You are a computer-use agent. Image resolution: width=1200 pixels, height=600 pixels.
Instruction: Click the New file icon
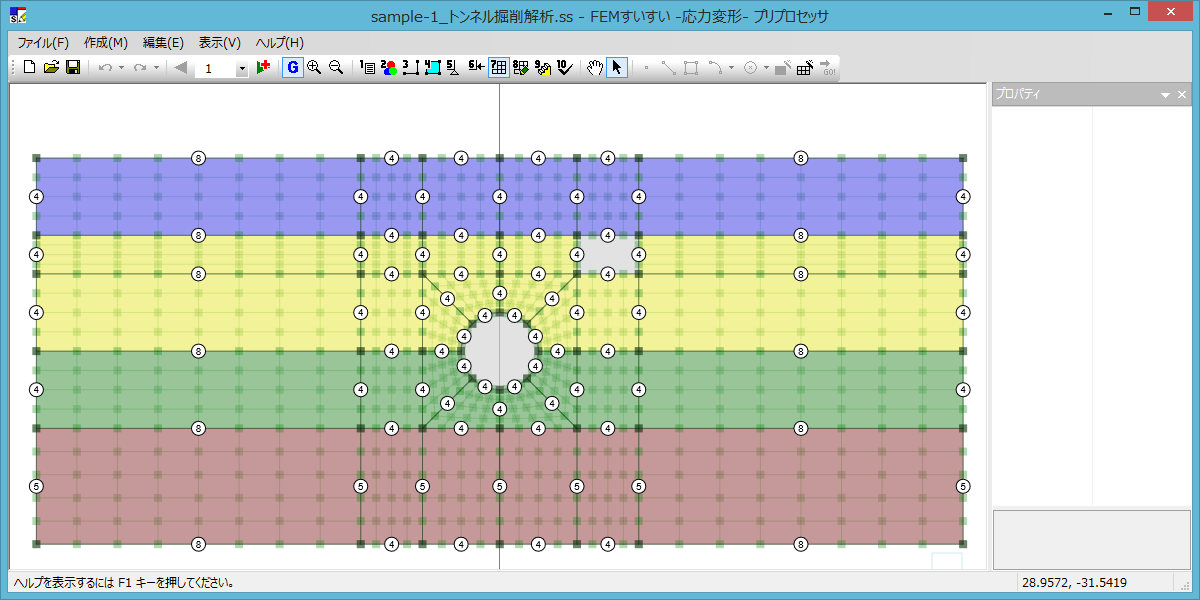(x=29, y=68)
